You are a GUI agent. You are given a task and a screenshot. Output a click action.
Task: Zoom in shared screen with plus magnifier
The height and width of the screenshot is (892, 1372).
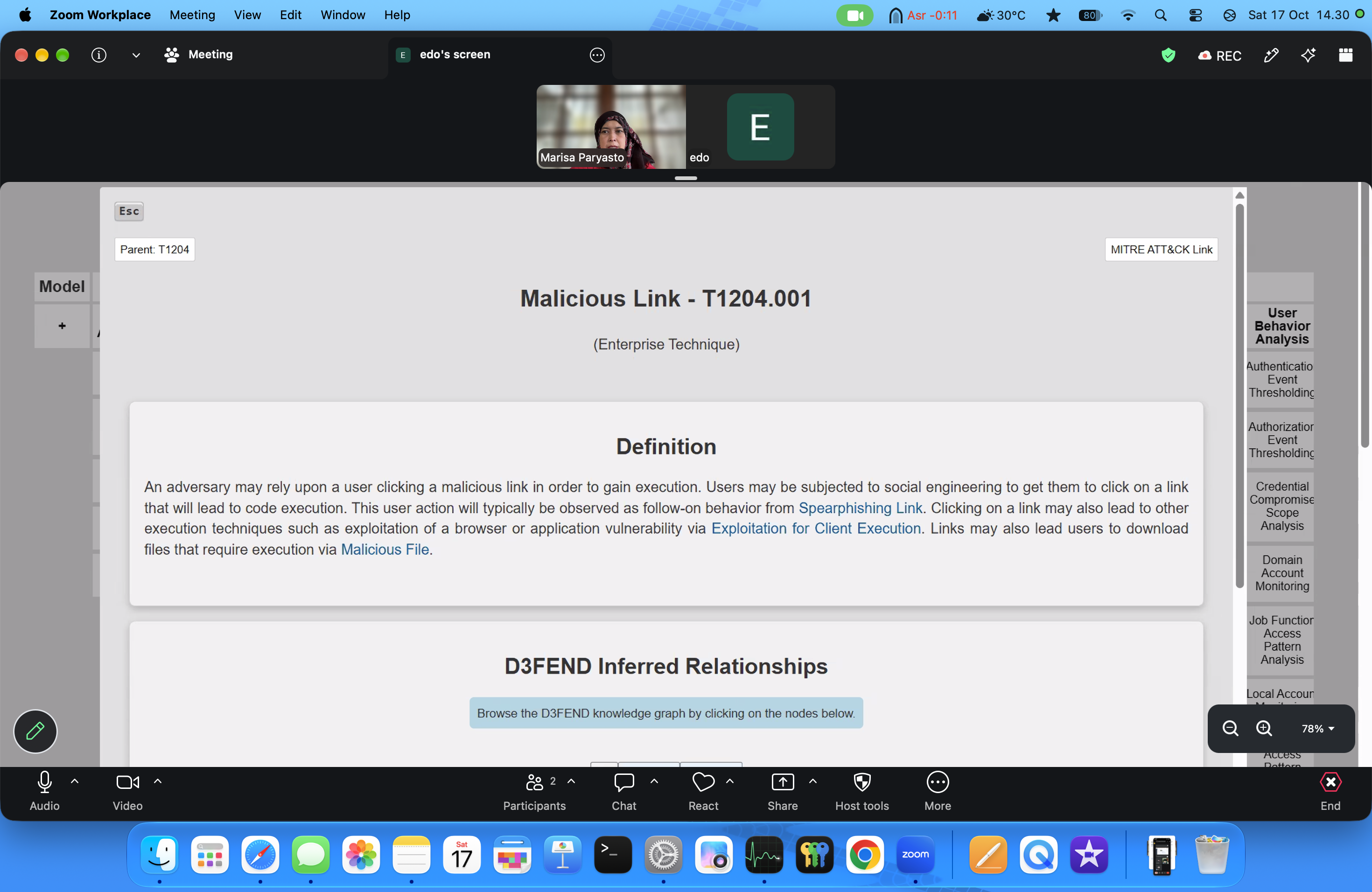[1264, 728]
